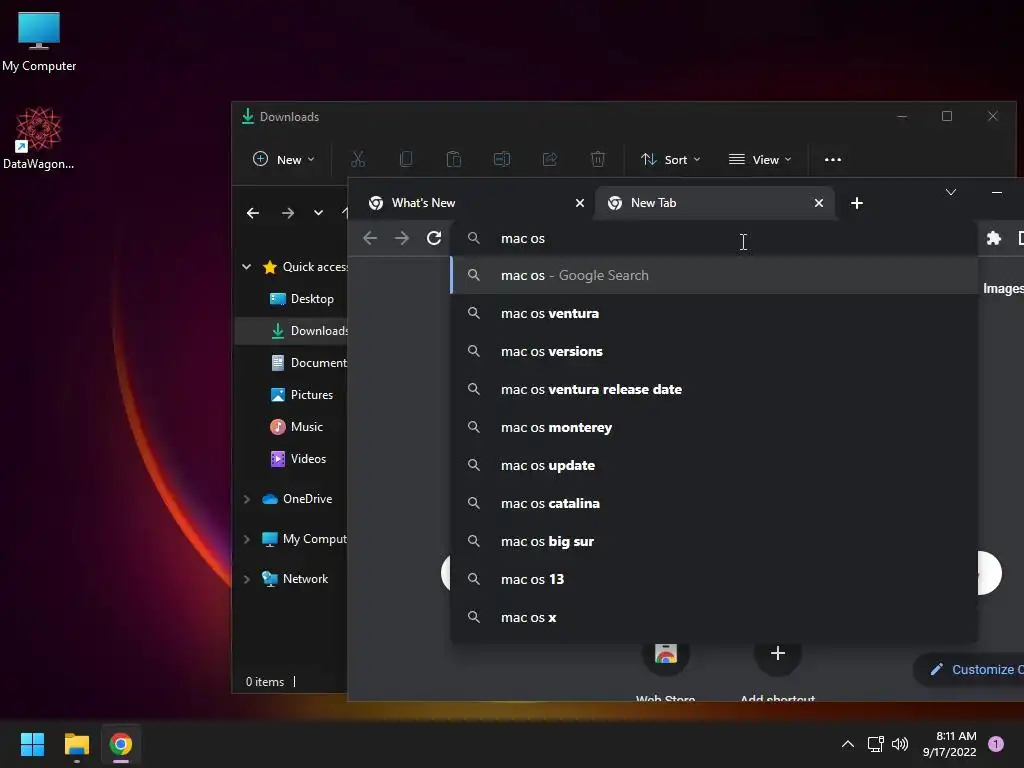Close the New Tab tab

819,203
